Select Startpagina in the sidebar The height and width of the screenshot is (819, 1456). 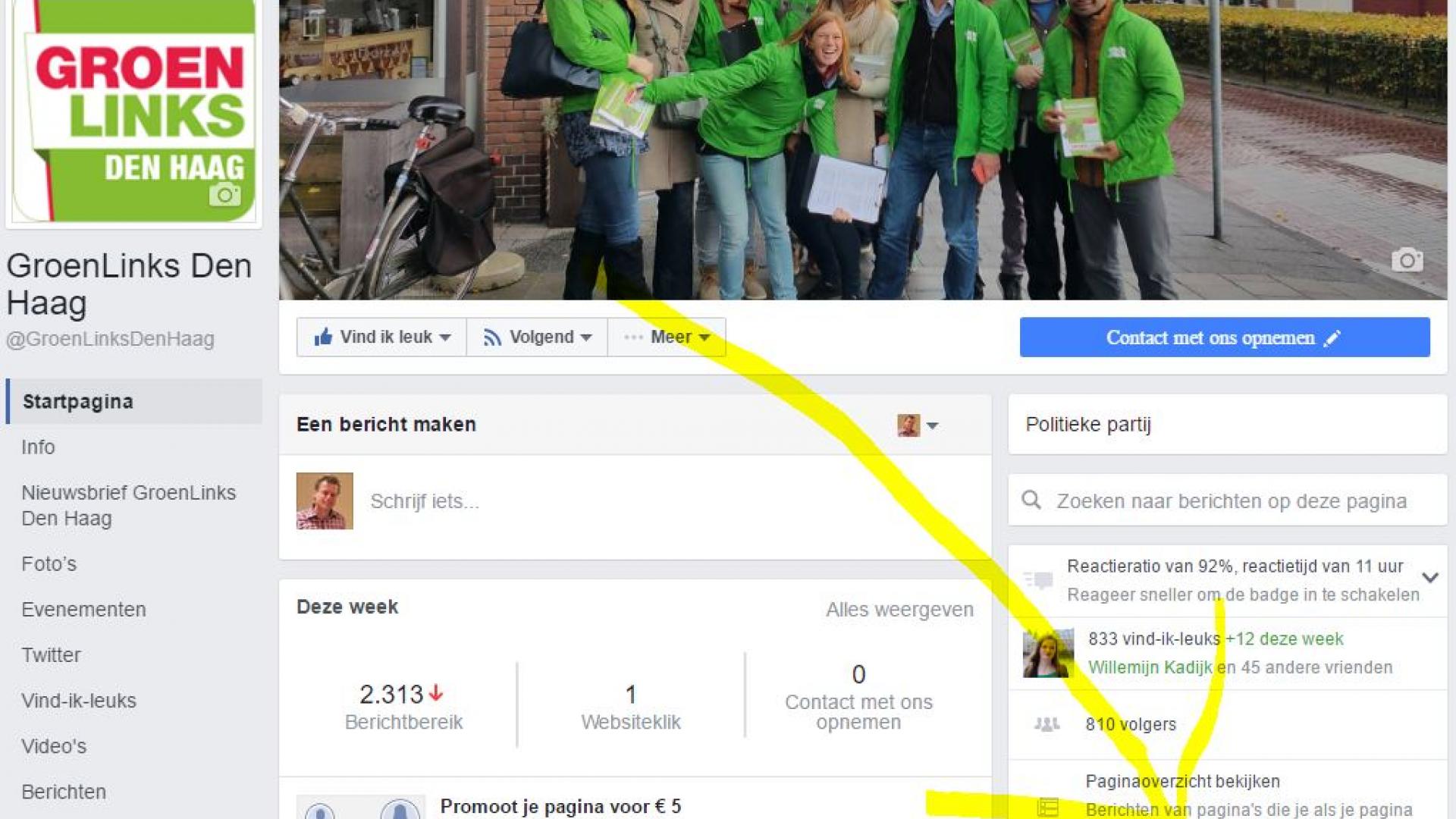[134, 401]
